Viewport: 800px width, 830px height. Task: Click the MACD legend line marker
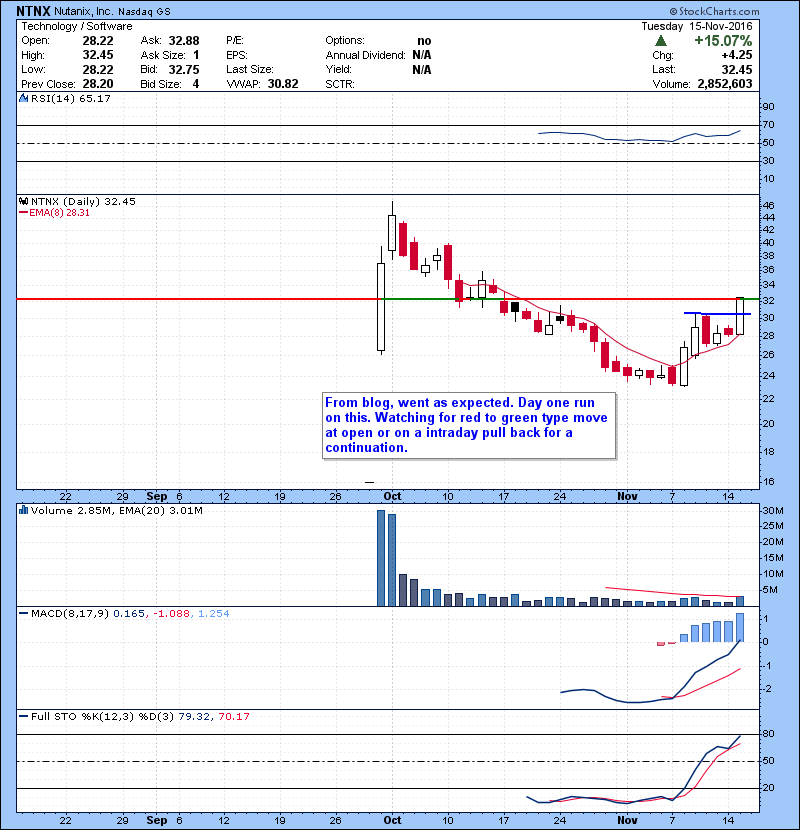23,614
